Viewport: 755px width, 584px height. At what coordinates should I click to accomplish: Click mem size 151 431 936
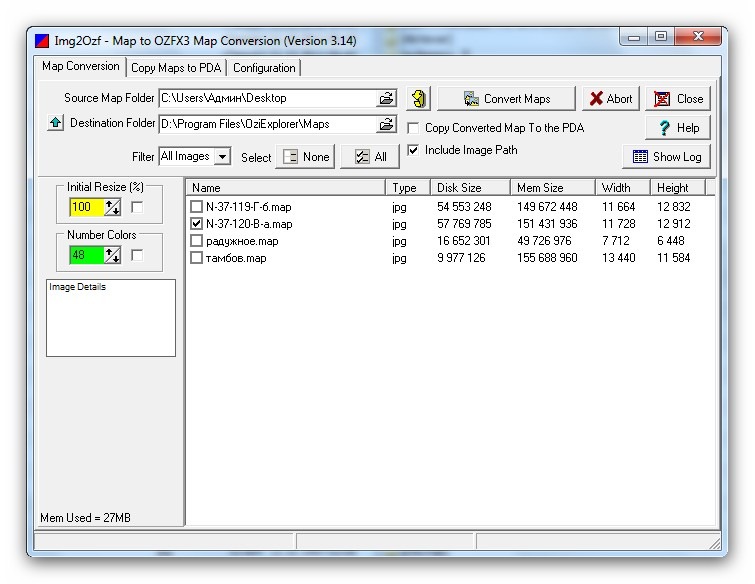click(547, 223)
